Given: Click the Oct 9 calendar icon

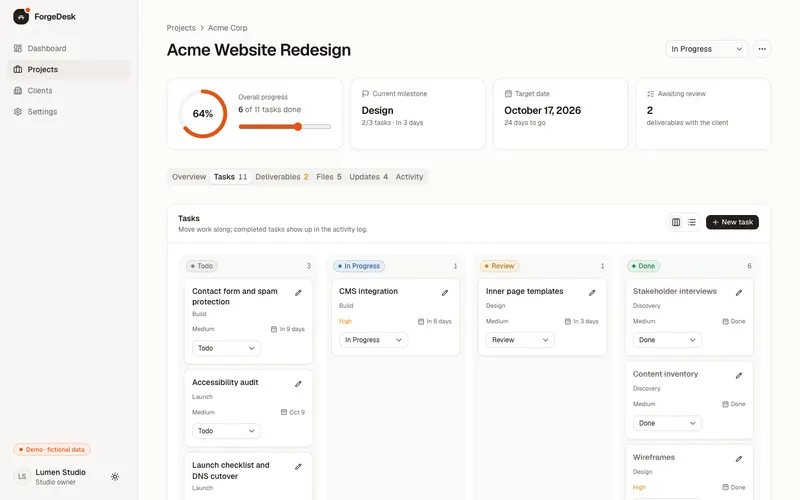Looking at the screenshot, I should coord(284,412).
